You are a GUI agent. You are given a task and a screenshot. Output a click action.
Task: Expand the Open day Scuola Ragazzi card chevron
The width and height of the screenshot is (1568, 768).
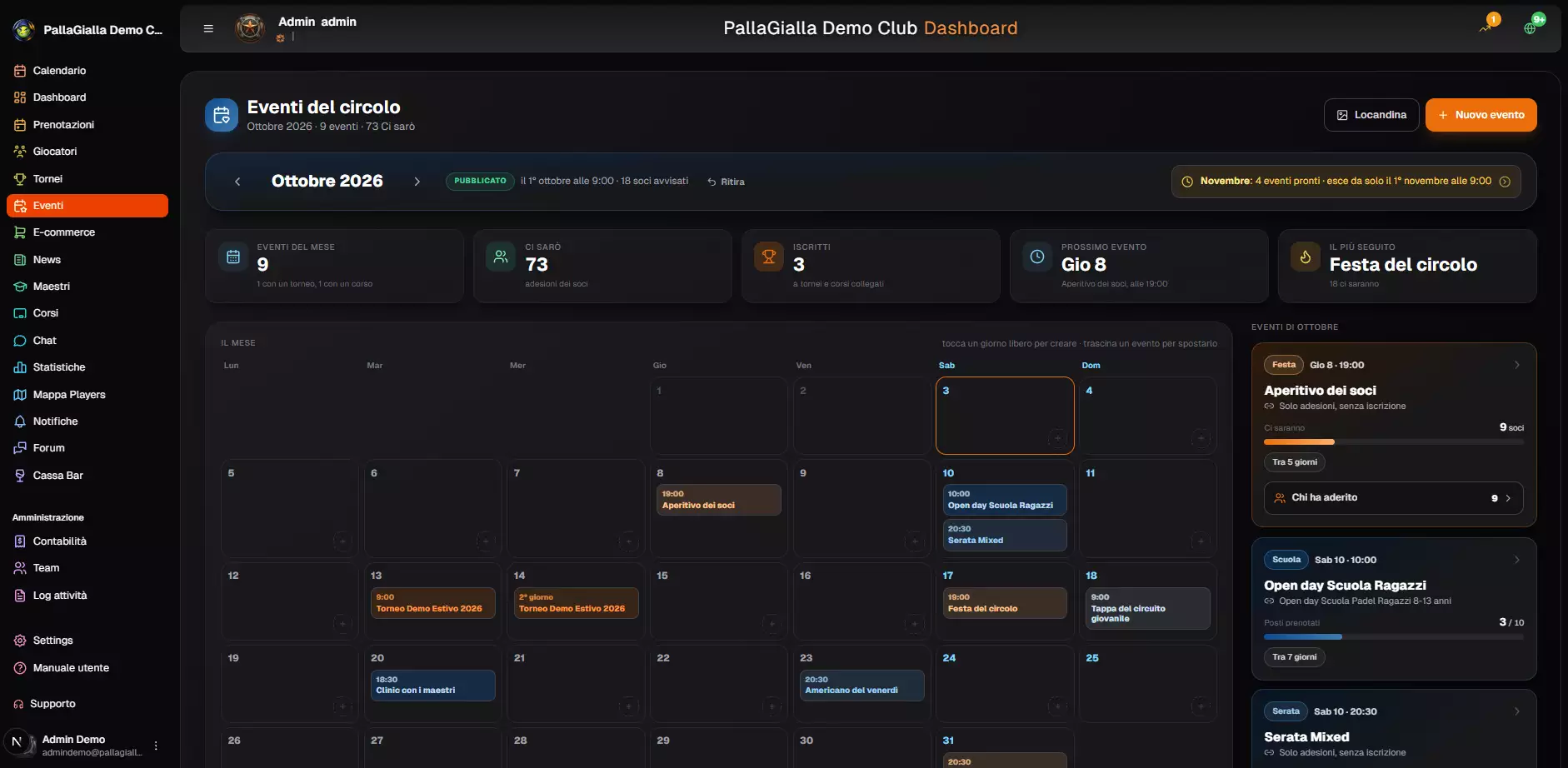[x=1516, y=560]
